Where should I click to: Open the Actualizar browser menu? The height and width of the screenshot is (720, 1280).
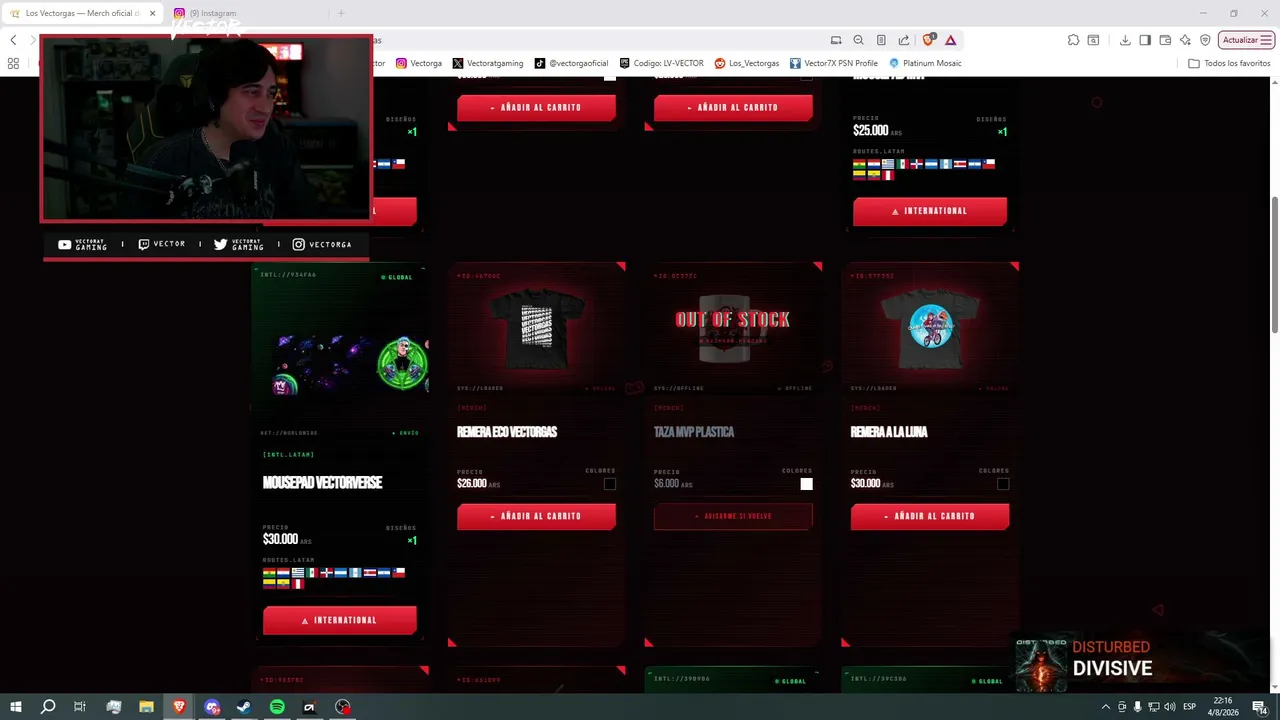click(x=1246, y=40)
